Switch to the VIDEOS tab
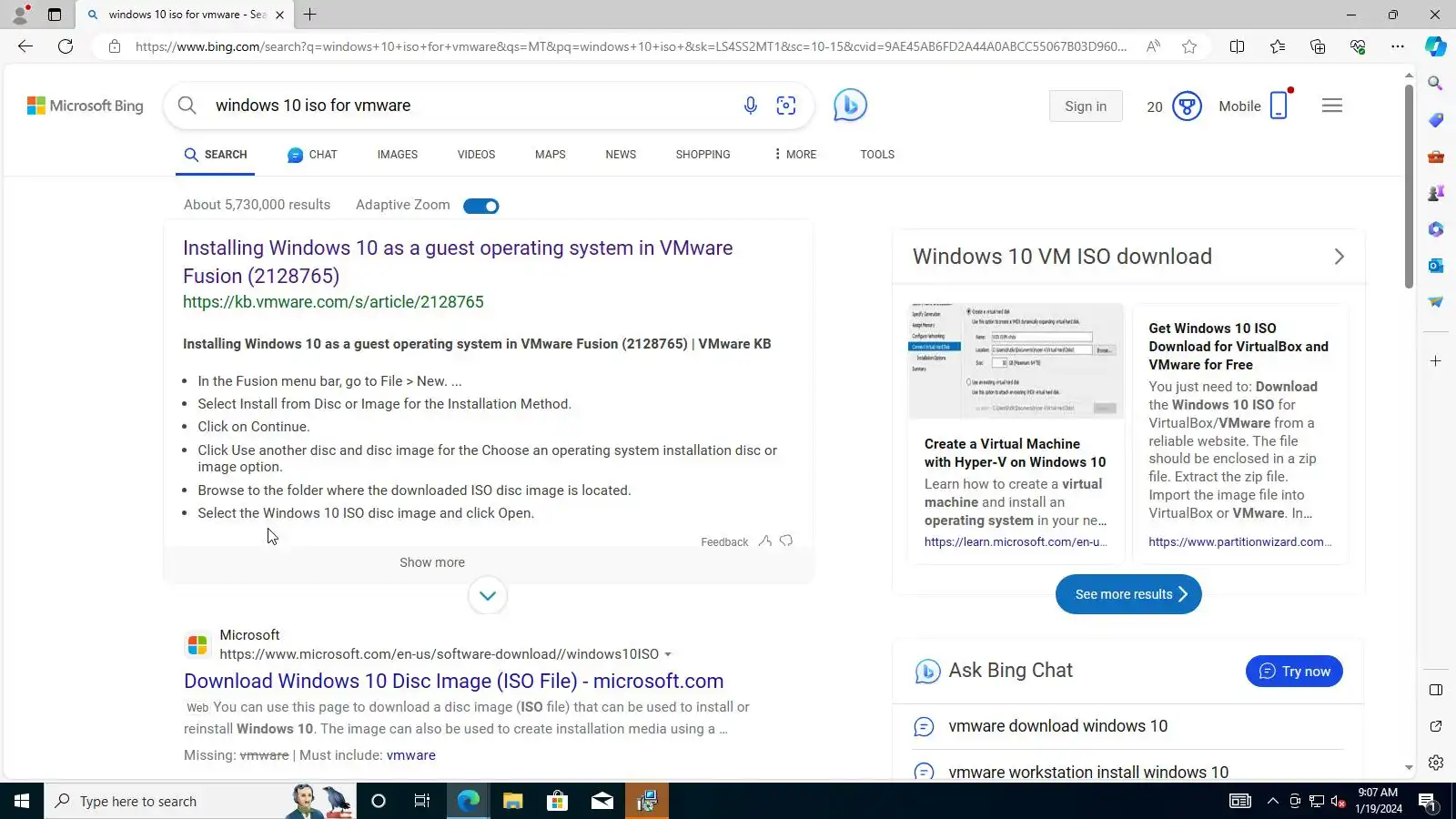 [x=477, y=155]
